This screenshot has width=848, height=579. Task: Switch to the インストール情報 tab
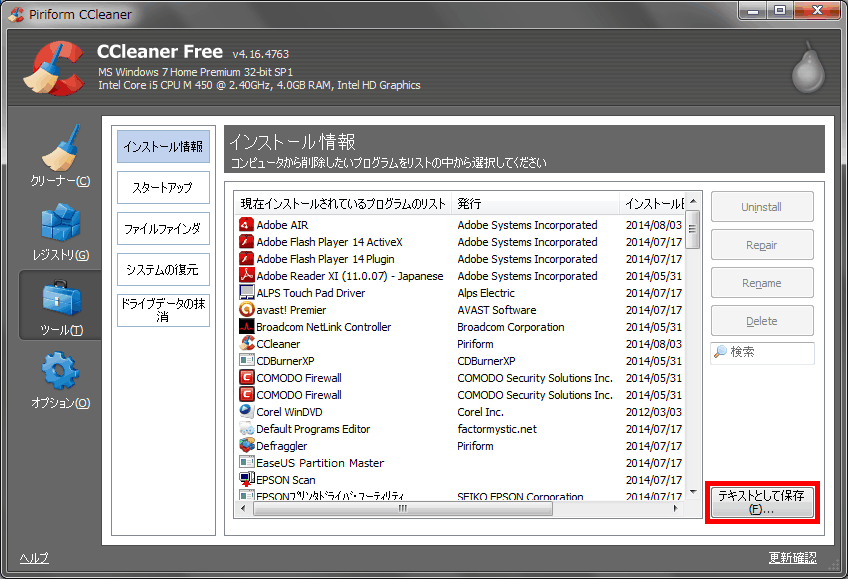pos(163,147)
